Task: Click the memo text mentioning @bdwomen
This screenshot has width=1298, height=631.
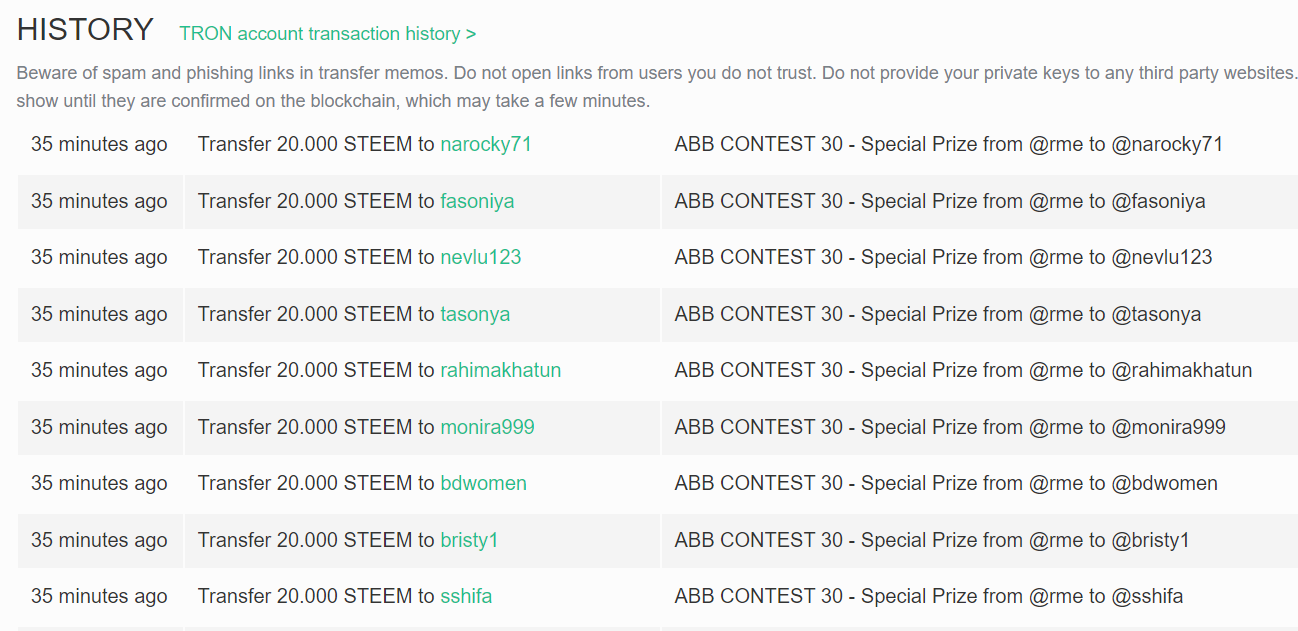Action: click(946, 483)
